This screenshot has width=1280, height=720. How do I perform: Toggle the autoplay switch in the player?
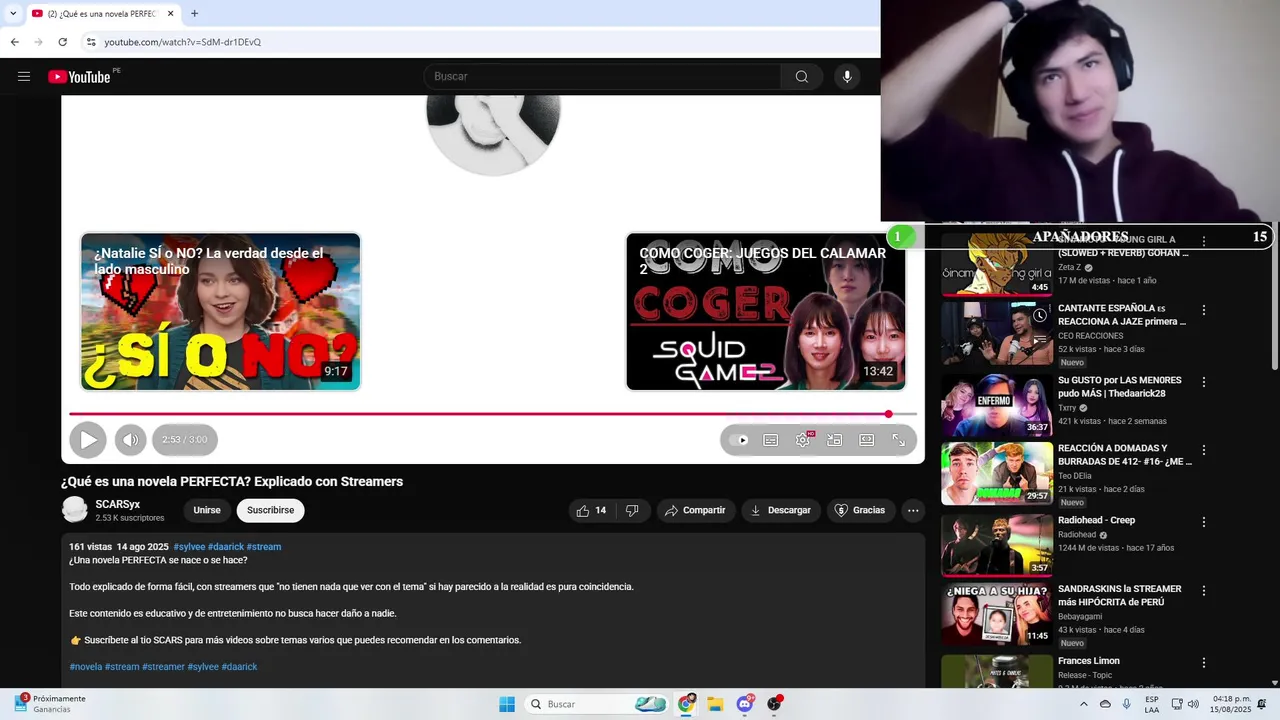pos(739,440)
